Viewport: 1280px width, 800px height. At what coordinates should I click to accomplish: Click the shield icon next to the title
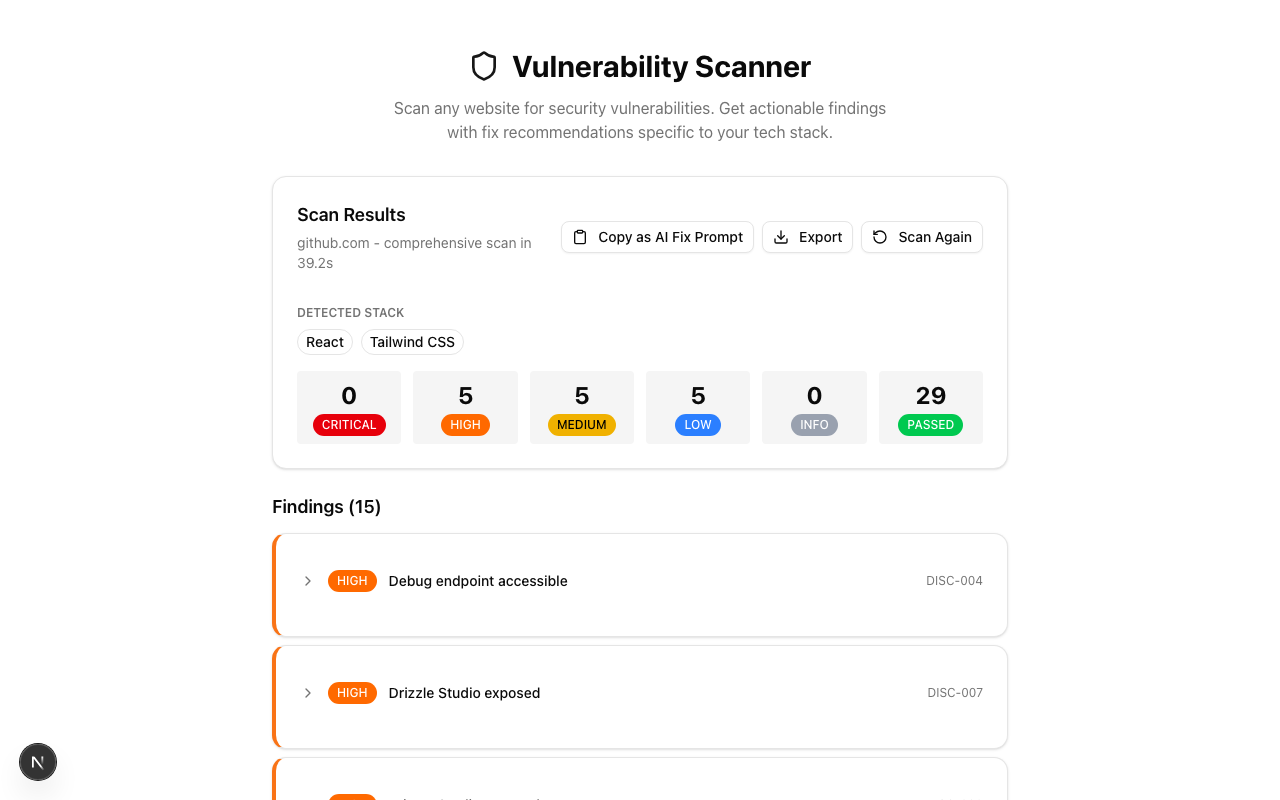point(484,66)
